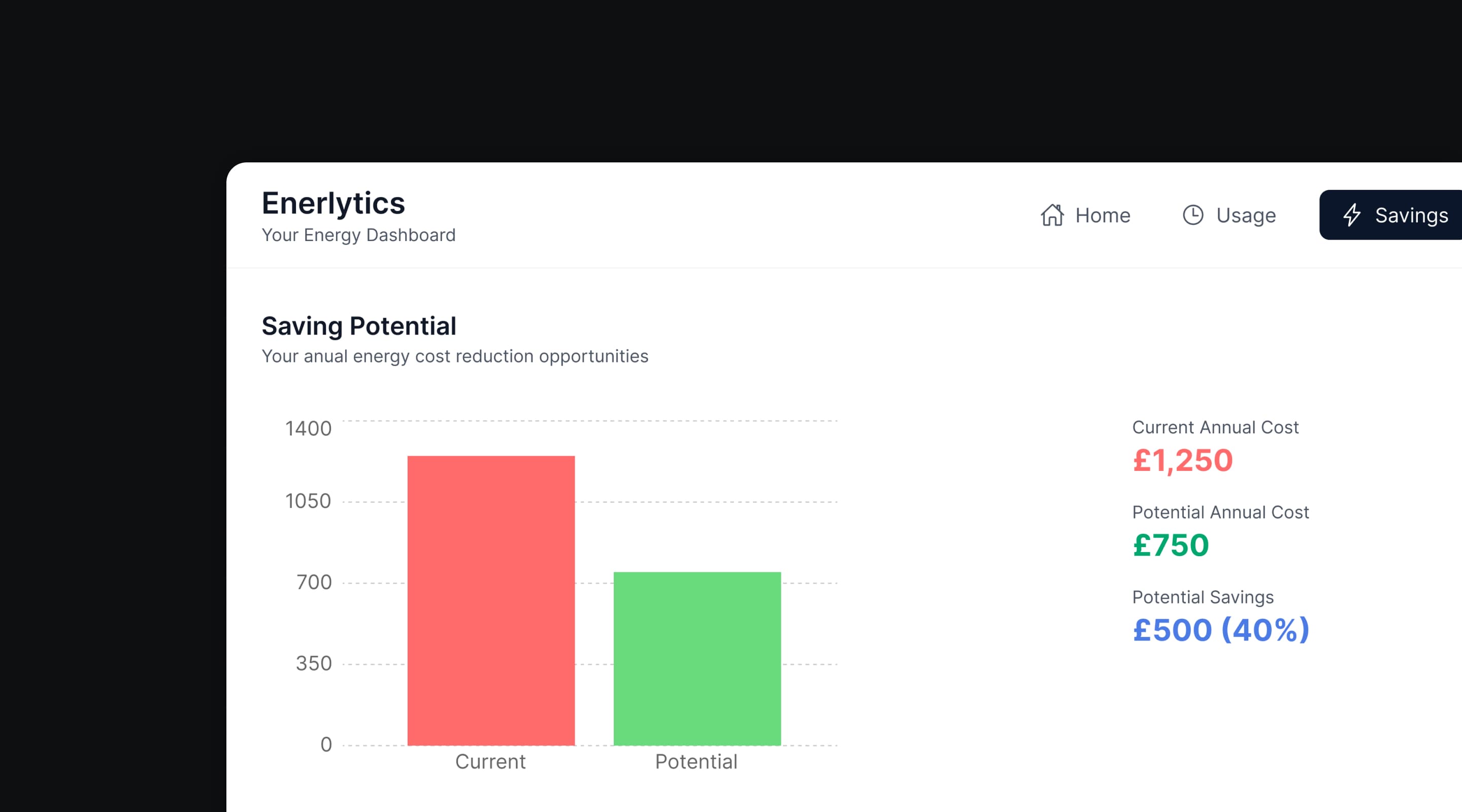Click the red Current bar

click(x=491, y=600)
